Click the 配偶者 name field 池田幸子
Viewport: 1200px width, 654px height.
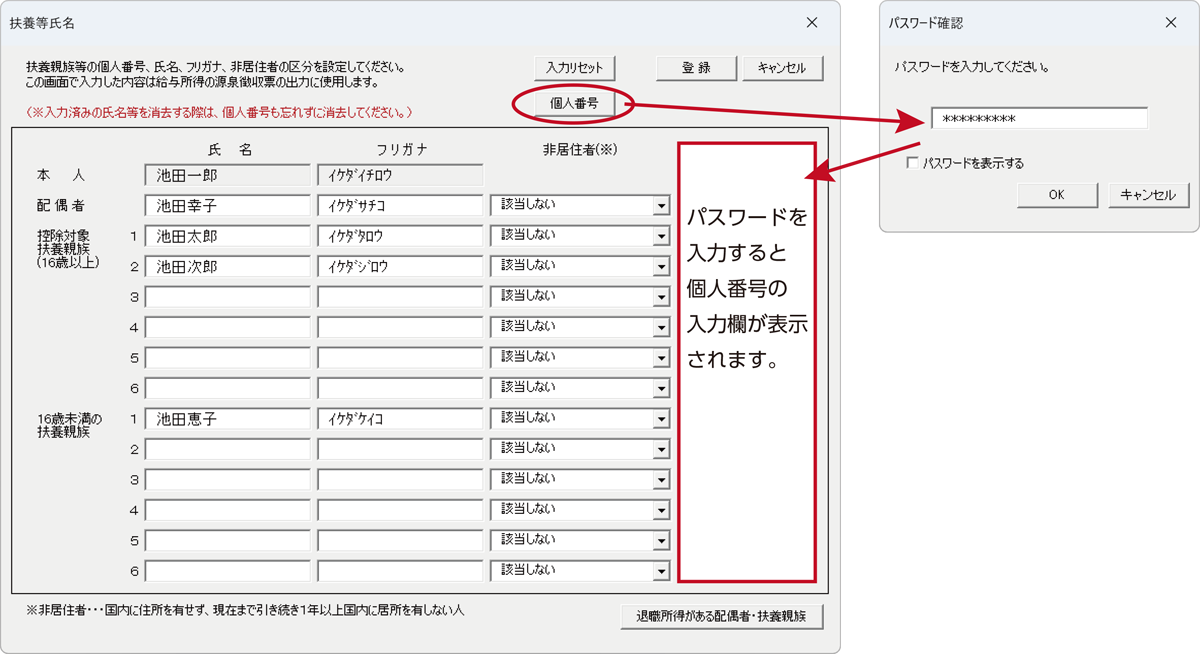(228, 206)
